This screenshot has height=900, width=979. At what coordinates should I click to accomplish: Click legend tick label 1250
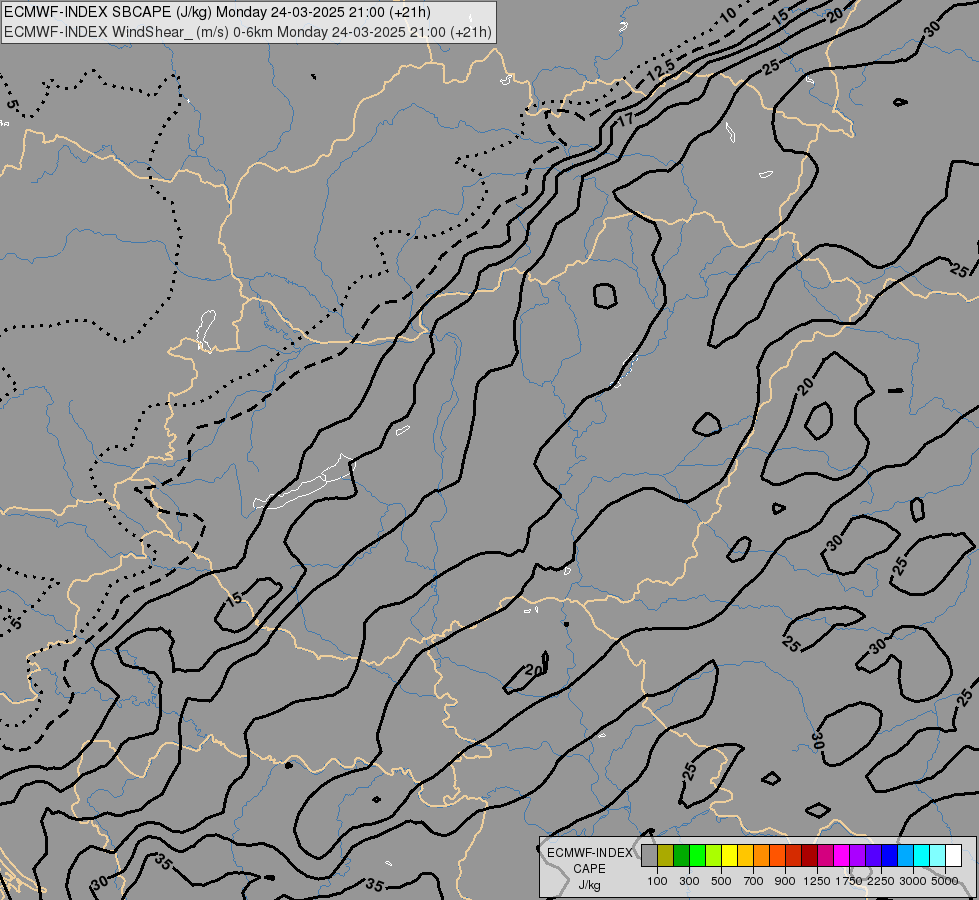[x=817, y=881]
